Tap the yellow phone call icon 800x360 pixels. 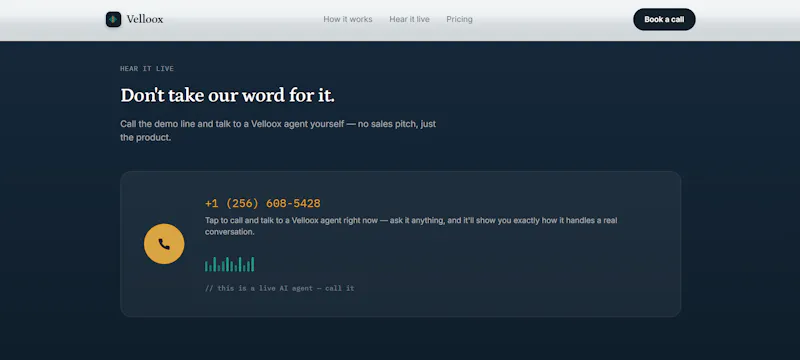tap(164, 244)
